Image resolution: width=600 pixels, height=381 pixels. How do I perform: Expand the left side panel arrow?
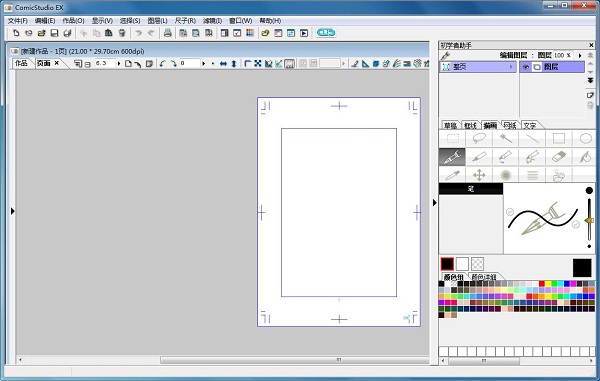coord(13,211)
